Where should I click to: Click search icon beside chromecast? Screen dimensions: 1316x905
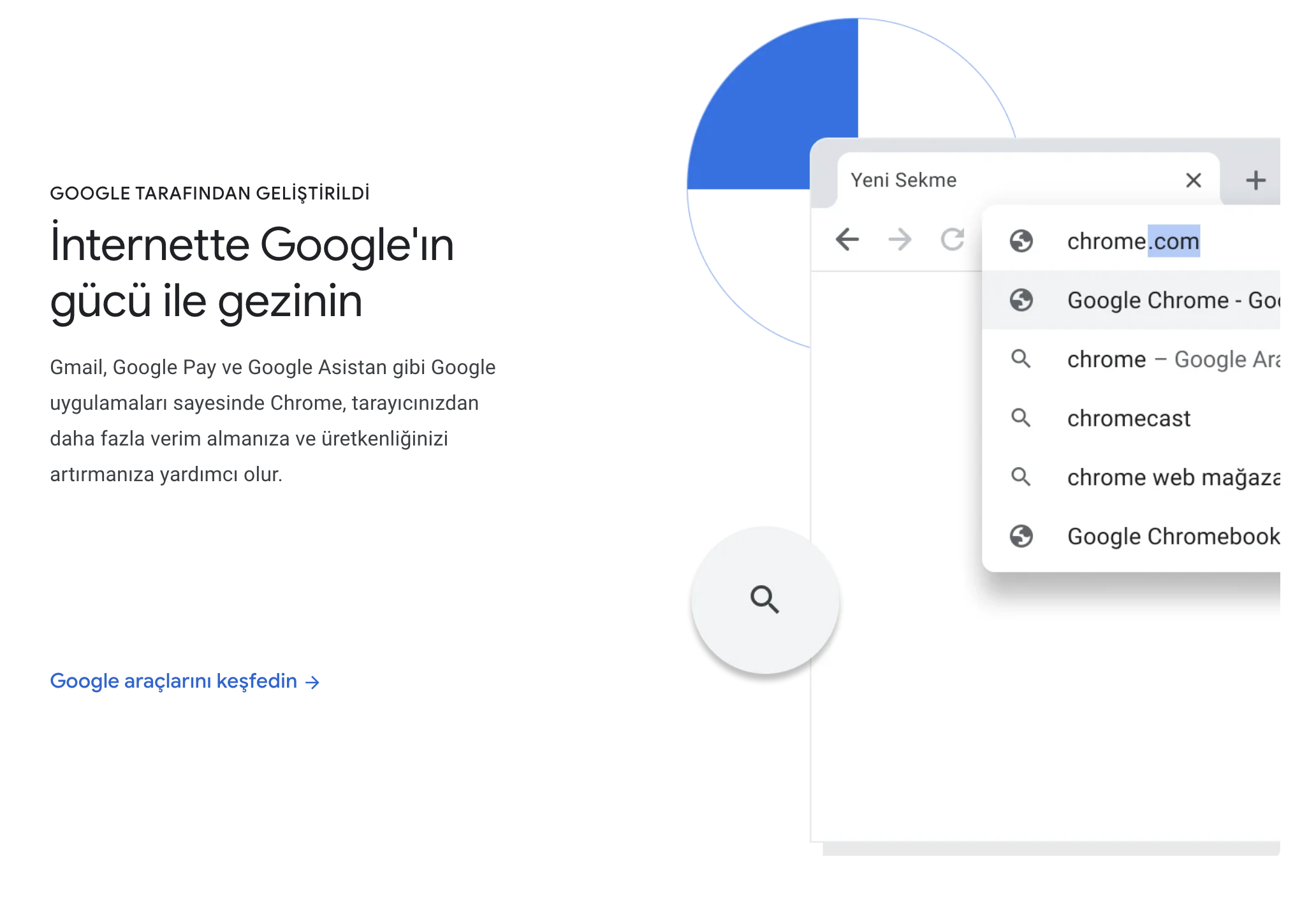click(x=1021, y=418)
